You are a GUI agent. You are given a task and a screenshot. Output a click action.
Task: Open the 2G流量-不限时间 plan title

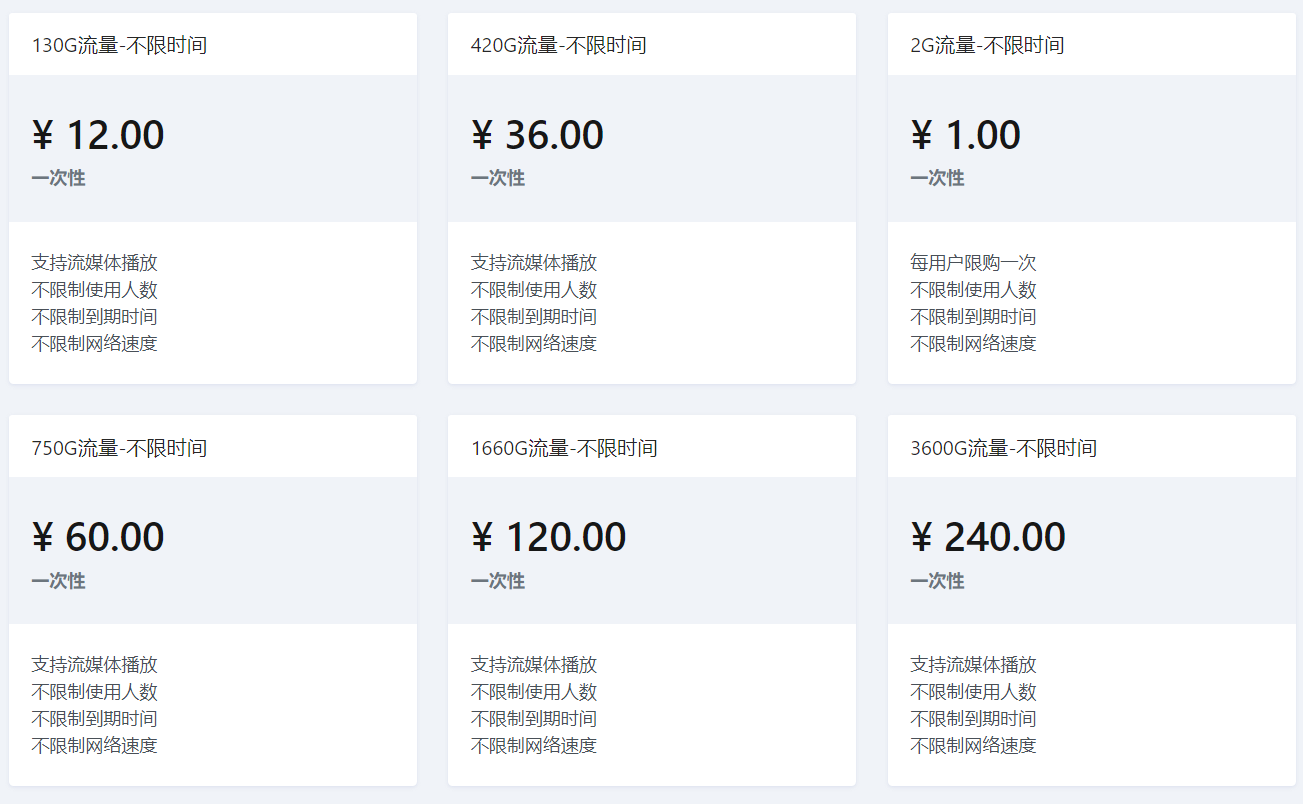click(x=986, y=45)
